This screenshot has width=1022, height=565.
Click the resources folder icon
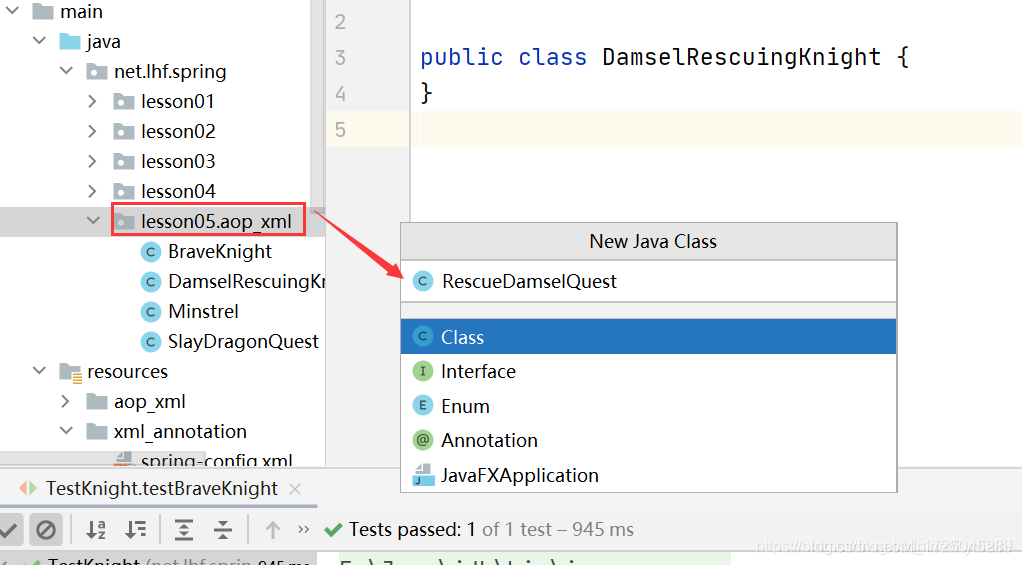pyautogui.click(x=70, y=371)
